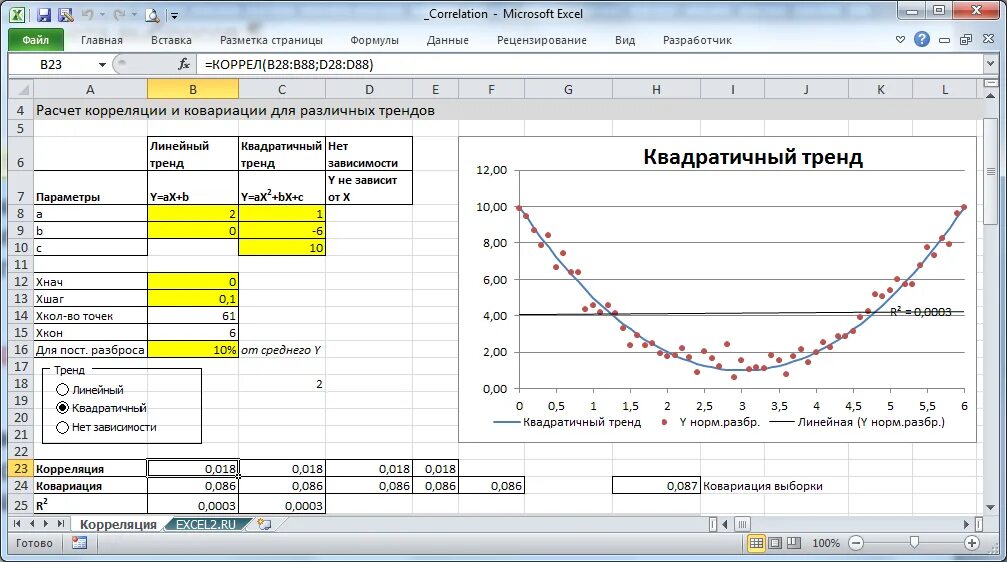Viewport: 1007px width, 562px height.
Task: Select the Квадратичный trend radio button
Action: (x=62, y=408)
